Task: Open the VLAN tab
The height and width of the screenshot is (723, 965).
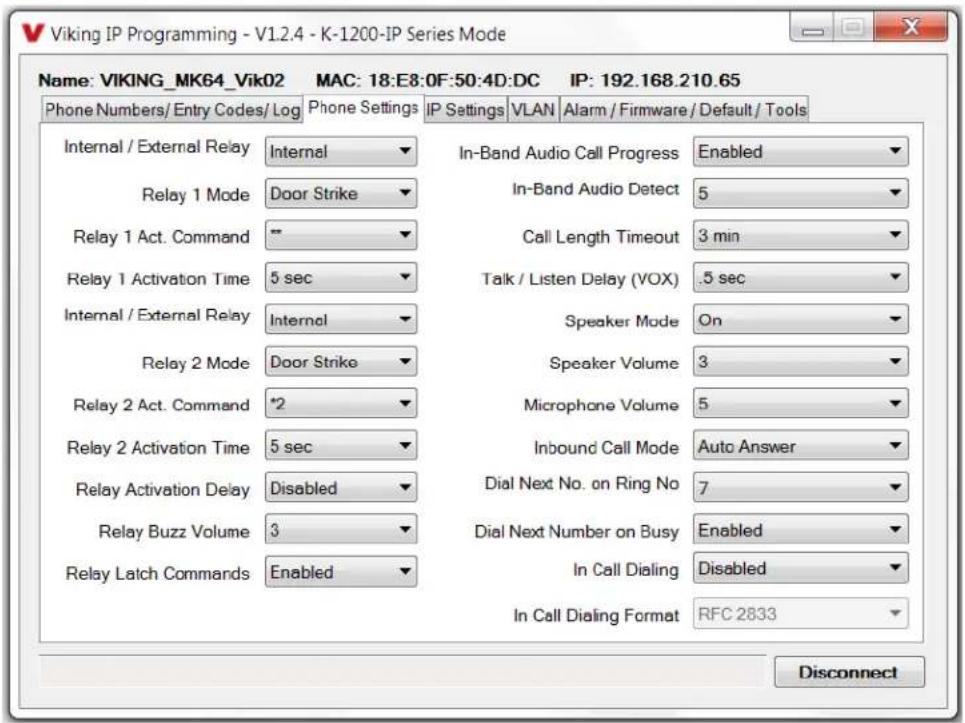Action: (533, 110)
